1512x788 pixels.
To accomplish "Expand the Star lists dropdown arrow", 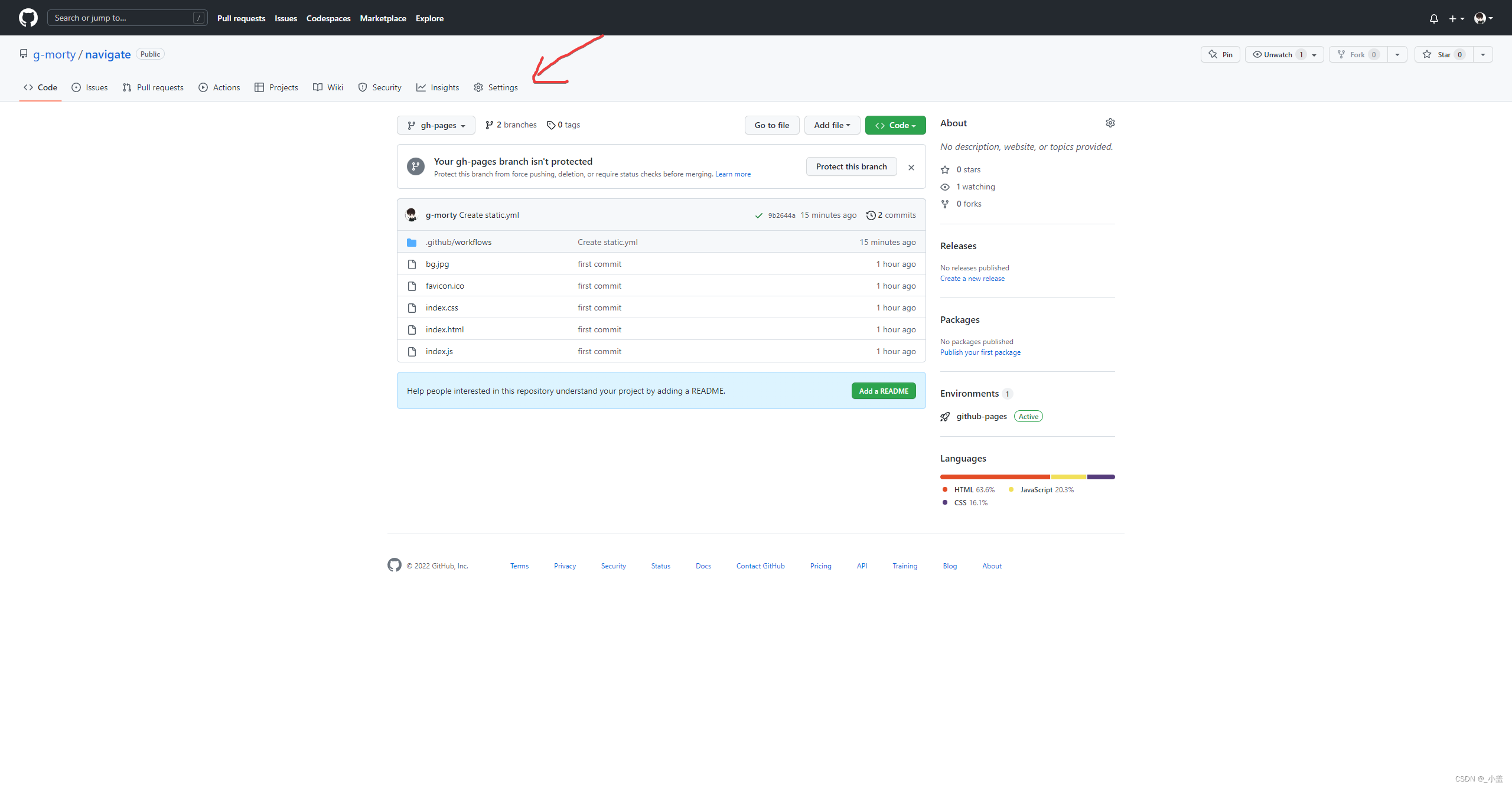I will (x=1483, y=54).
